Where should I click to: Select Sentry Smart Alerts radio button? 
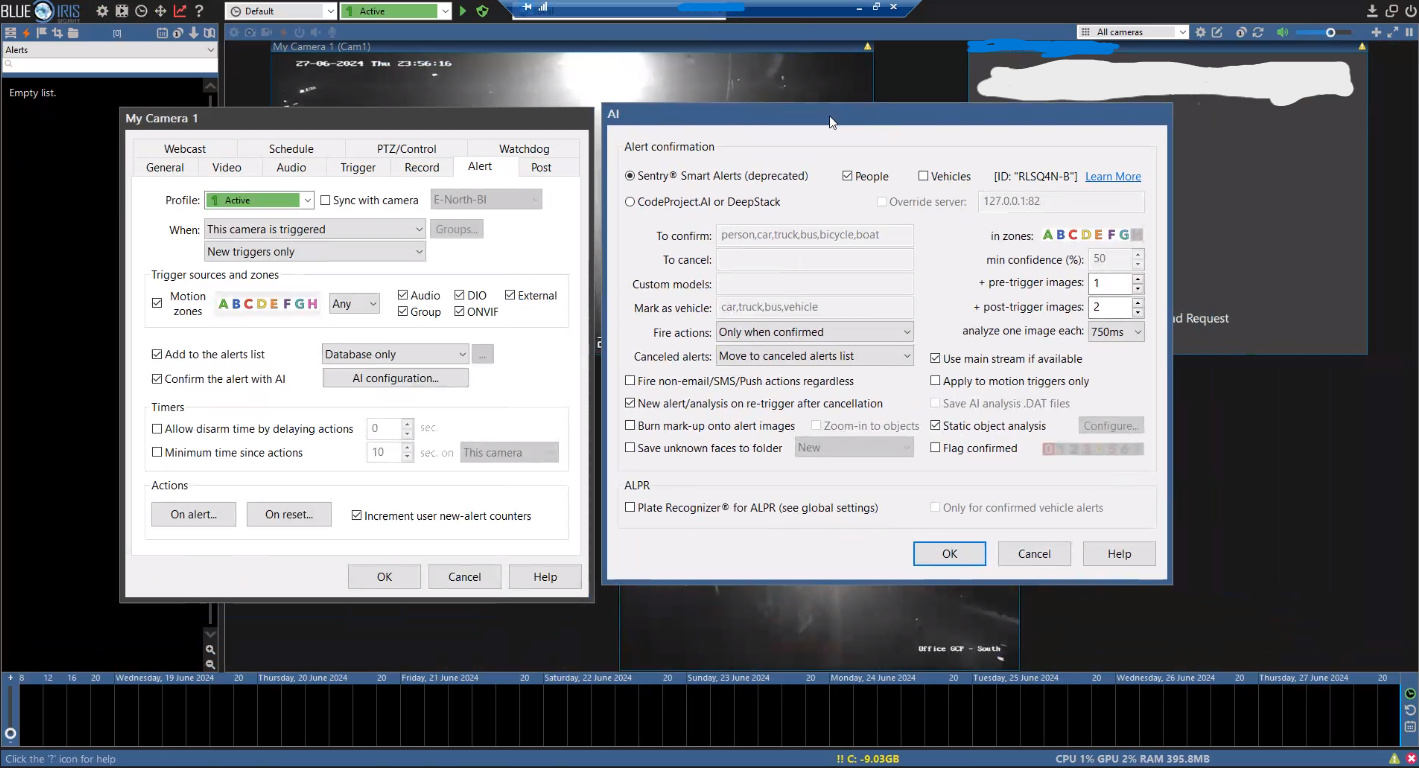click(630, 176)
